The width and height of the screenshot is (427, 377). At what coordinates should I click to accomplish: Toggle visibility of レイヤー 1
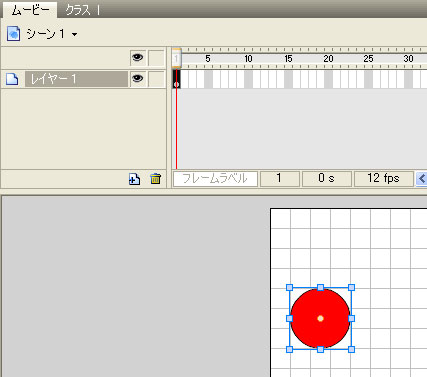click(138, 79)
